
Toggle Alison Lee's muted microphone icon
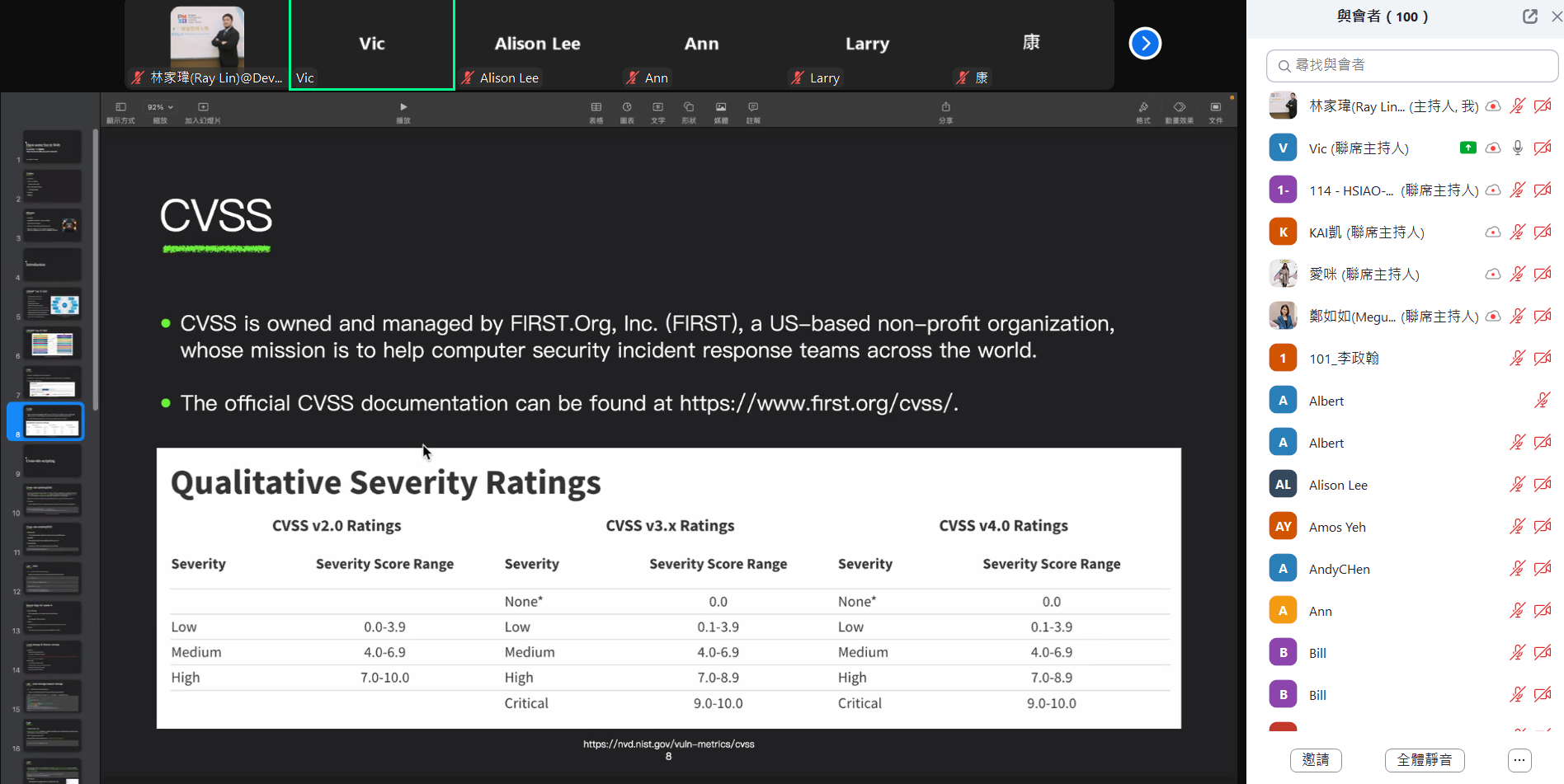coord(1517,485)
